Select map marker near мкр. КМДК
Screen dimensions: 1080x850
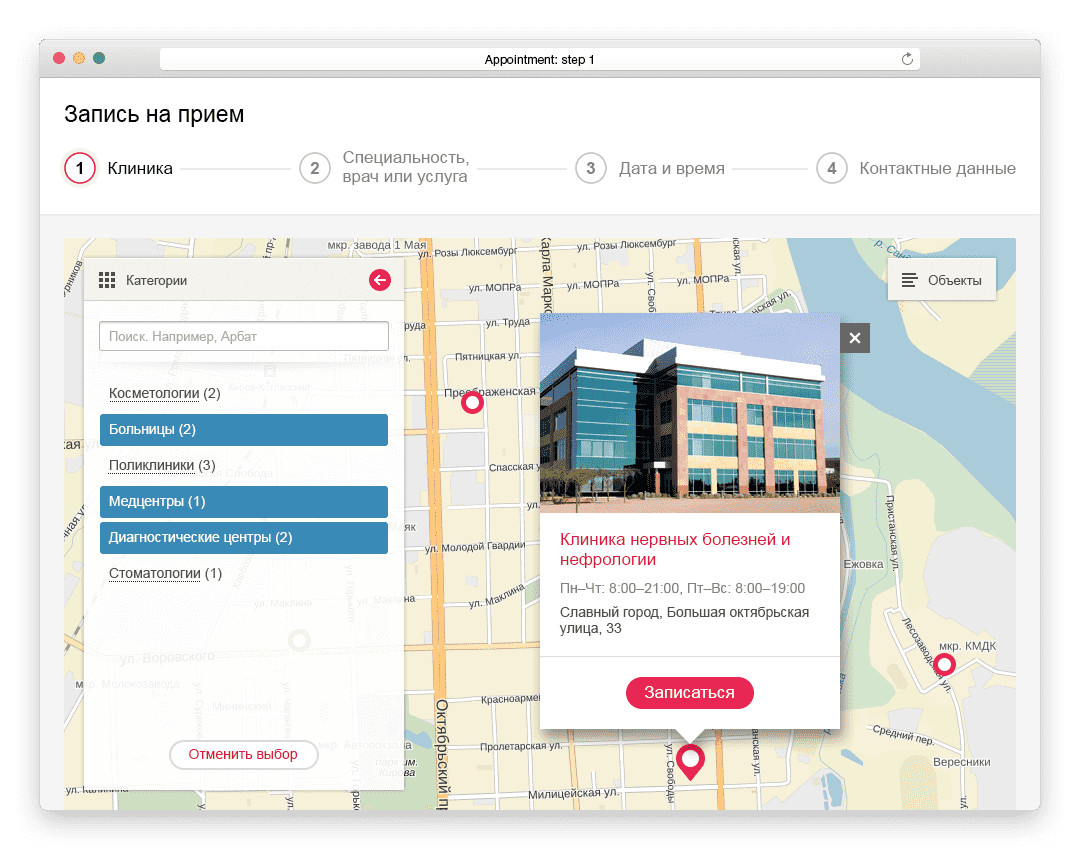(x=944, y=665)
